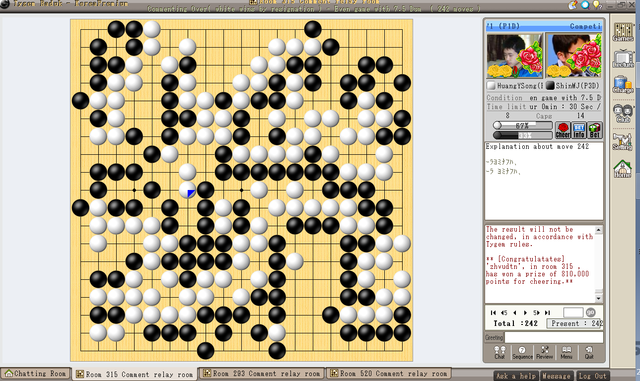Select Room 293 Comment relay room tab
The image size is (640, 381).
pyautogui.click(x=262, y=373)
